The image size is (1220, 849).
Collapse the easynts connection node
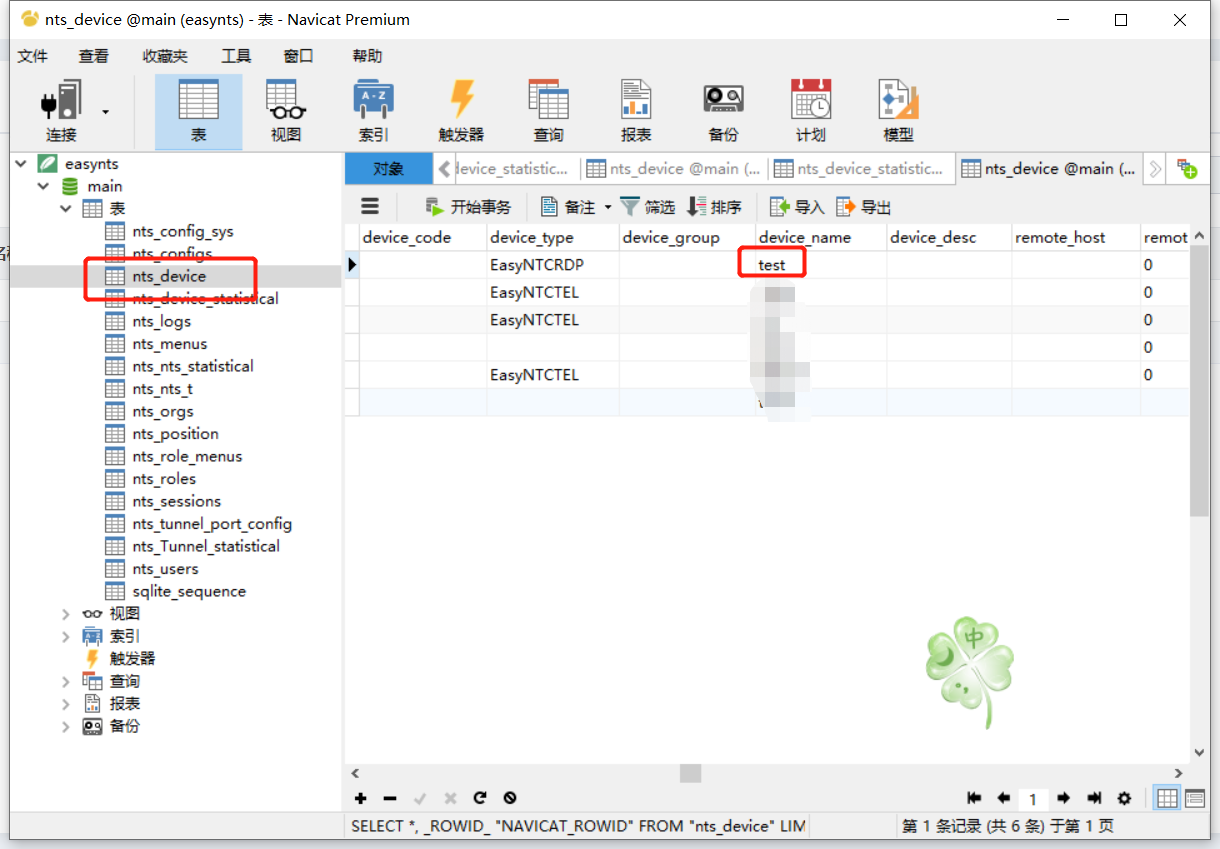pos(21,163)
